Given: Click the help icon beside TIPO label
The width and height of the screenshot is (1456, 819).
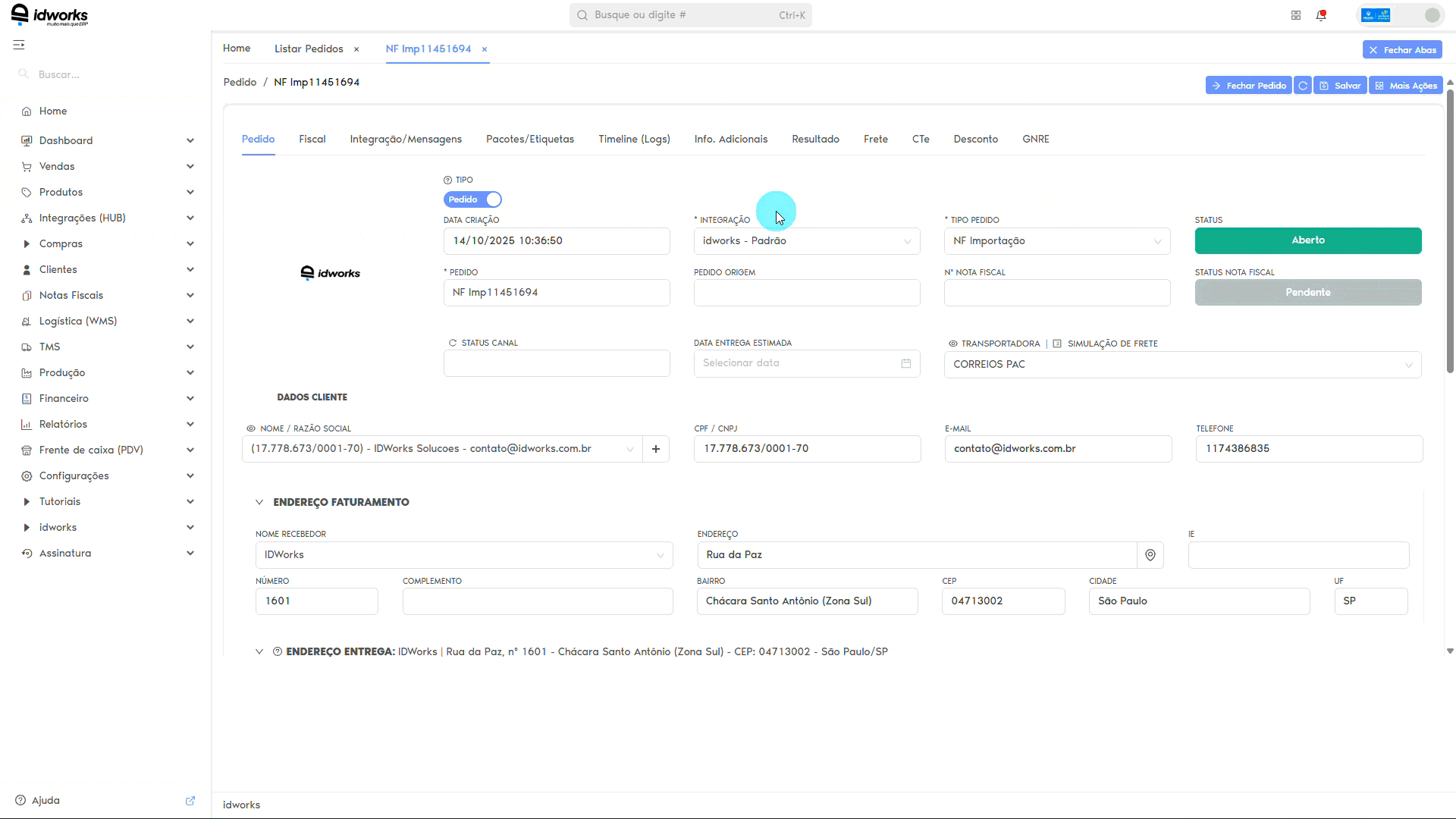Looking at the screenshot, I should coord(447,180).
